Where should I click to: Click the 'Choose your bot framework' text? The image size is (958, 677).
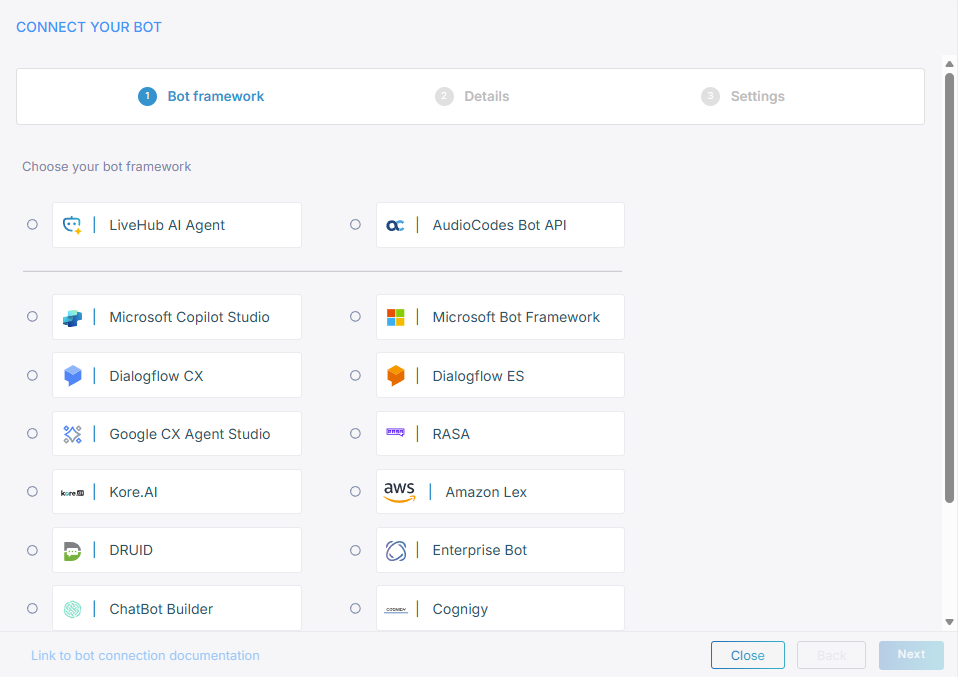coord(107,167)
